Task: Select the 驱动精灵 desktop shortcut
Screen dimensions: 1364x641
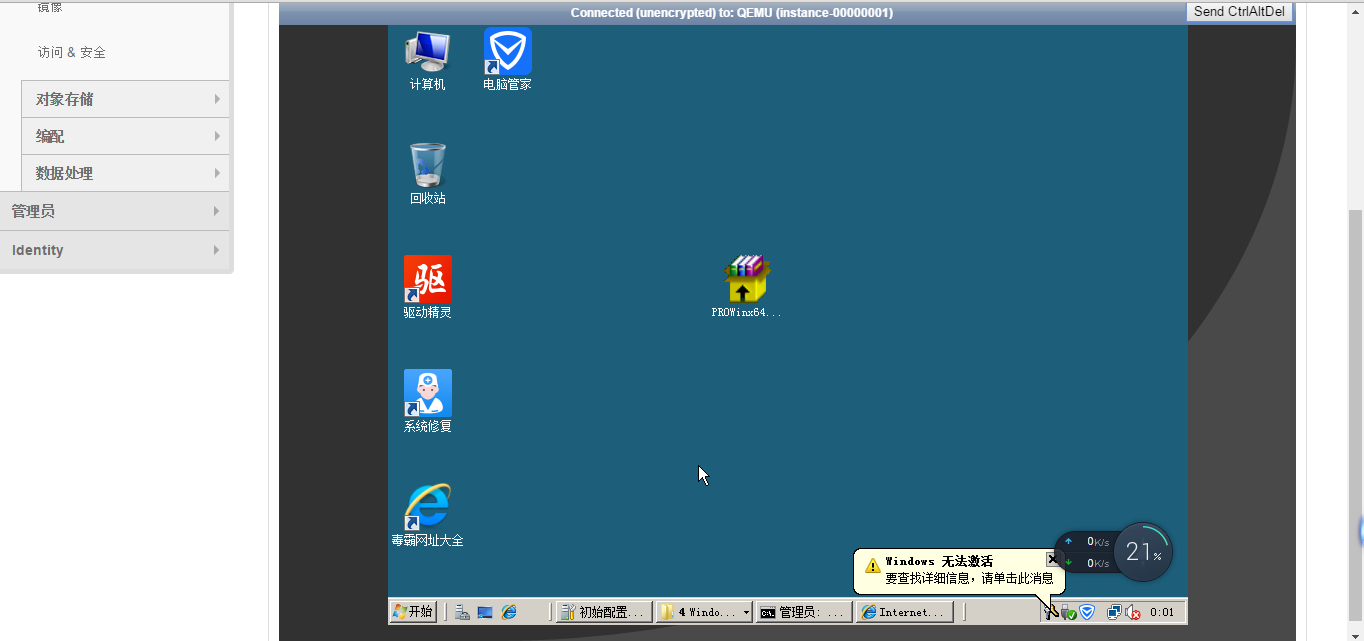Action: (427, 288)
